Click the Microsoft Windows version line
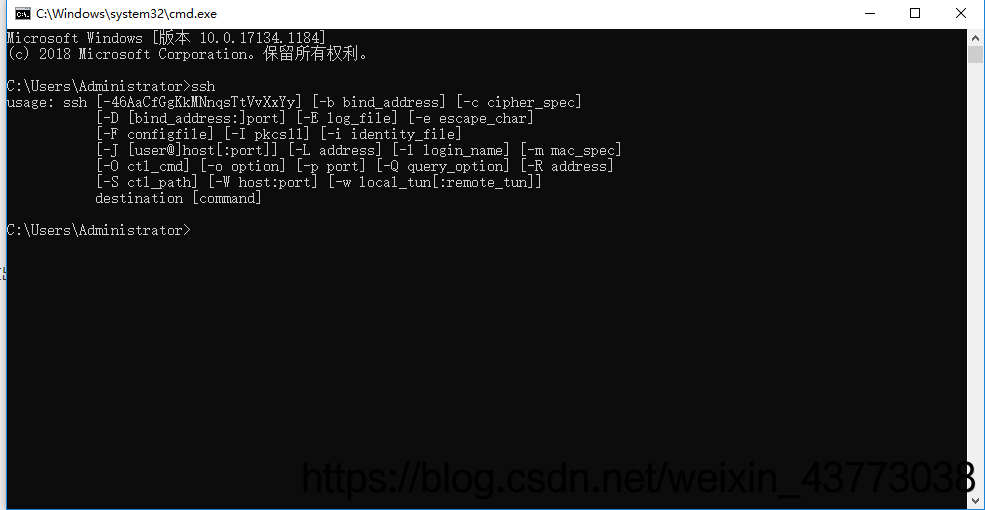Viewport: 985px width, 510px height. click(x=166, y=38)
